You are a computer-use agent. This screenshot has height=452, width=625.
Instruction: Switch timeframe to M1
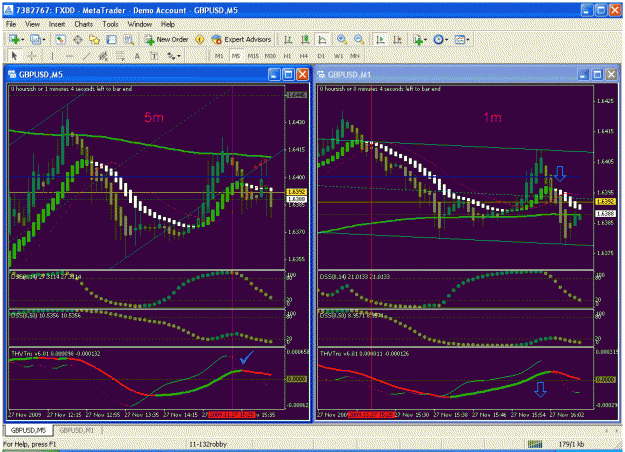(219, 56)
